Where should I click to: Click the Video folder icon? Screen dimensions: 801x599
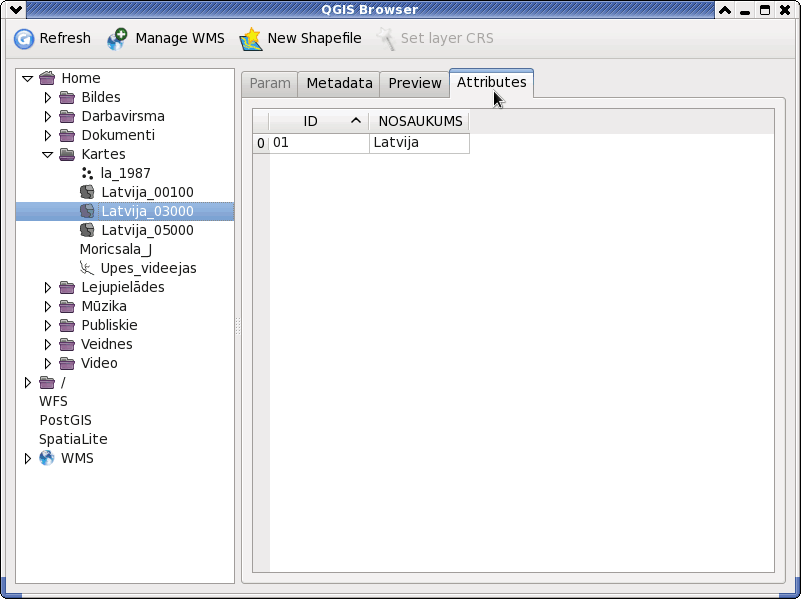[67, 363]
